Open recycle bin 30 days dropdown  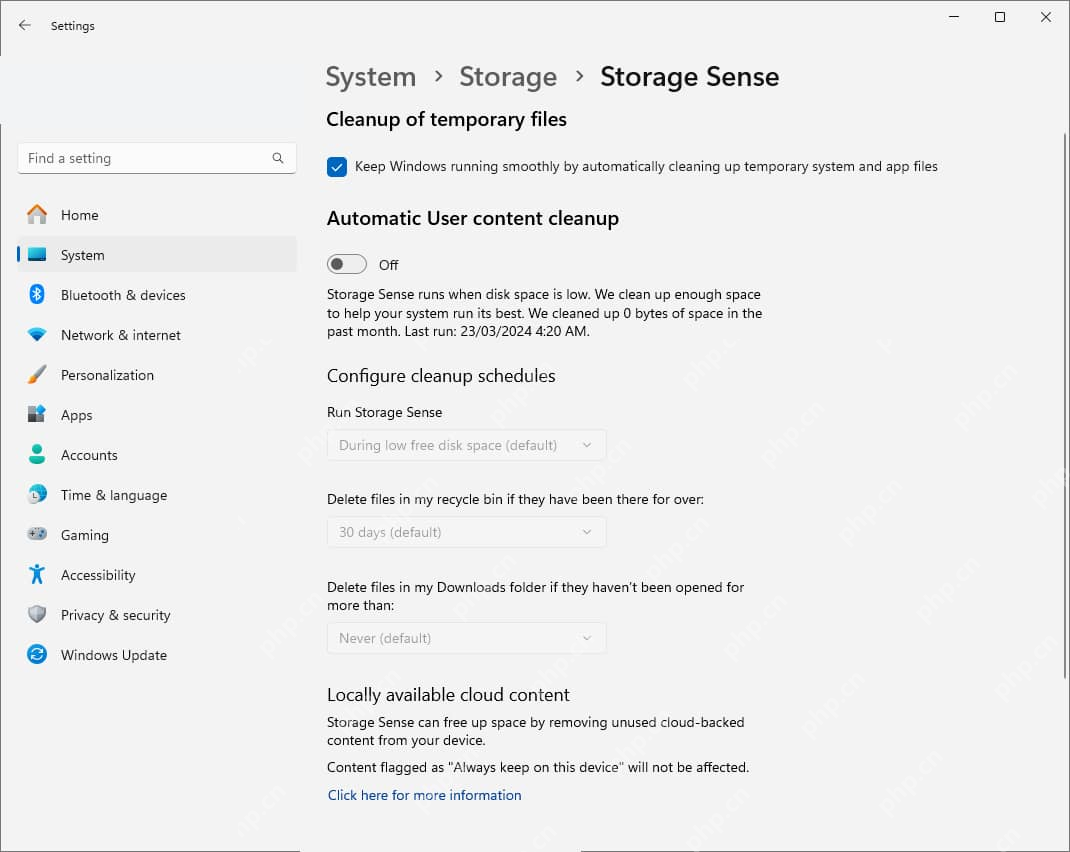tap(466, 532)
